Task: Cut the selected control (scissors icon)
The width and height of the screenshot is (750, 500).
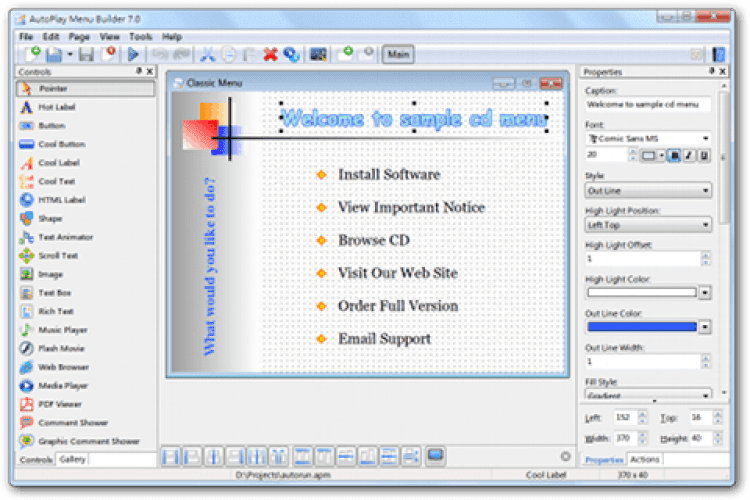Action: click(207, 55)
